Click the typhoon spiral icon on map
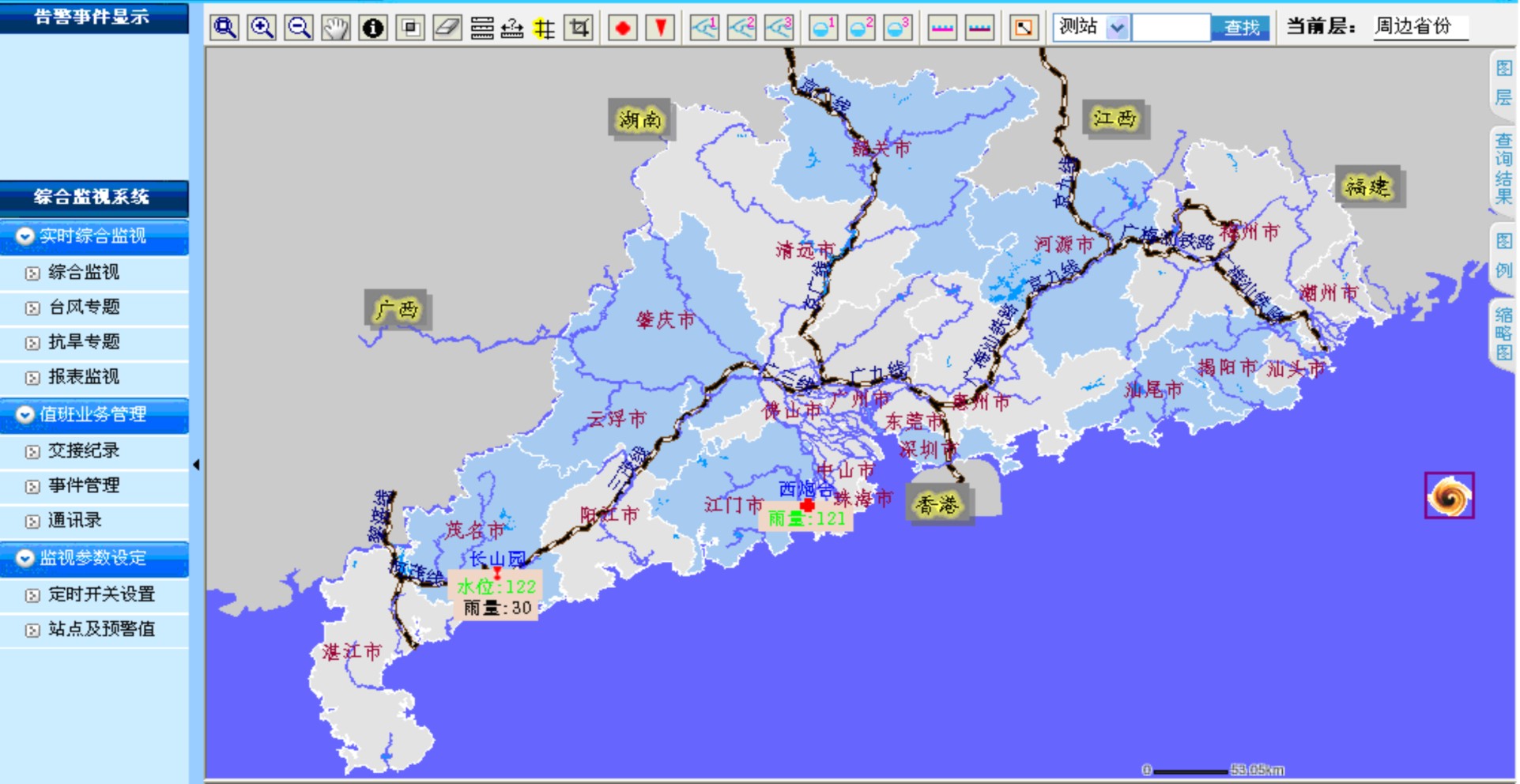 coord(1450,496)
